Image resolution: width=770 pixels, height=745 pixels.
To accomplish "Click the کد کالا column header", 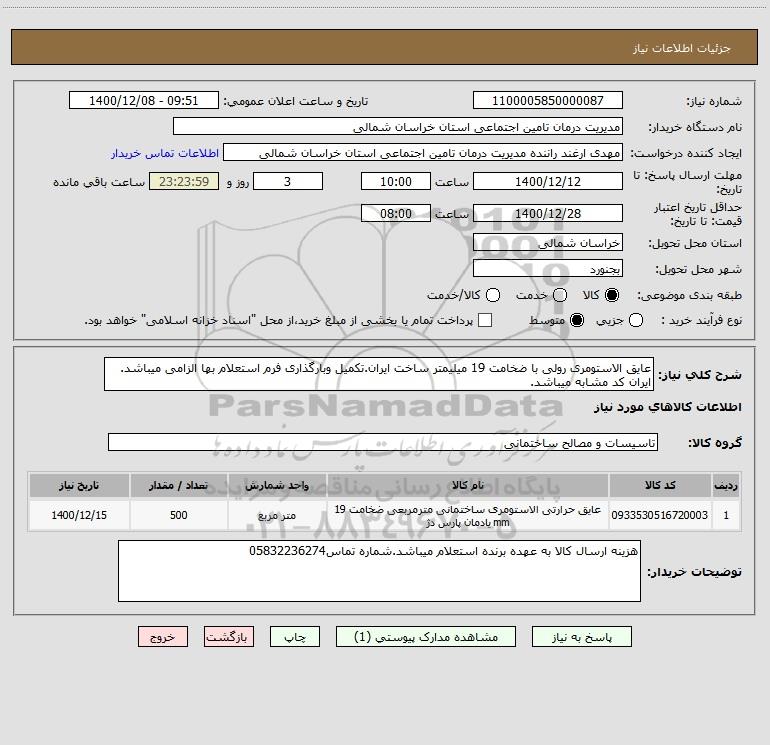I will [x=660, y=485].
